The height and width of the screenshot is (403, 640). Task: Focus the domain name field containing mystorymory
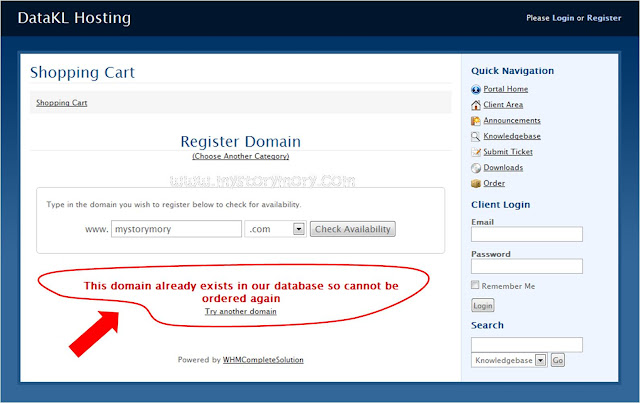pos(176,229)
